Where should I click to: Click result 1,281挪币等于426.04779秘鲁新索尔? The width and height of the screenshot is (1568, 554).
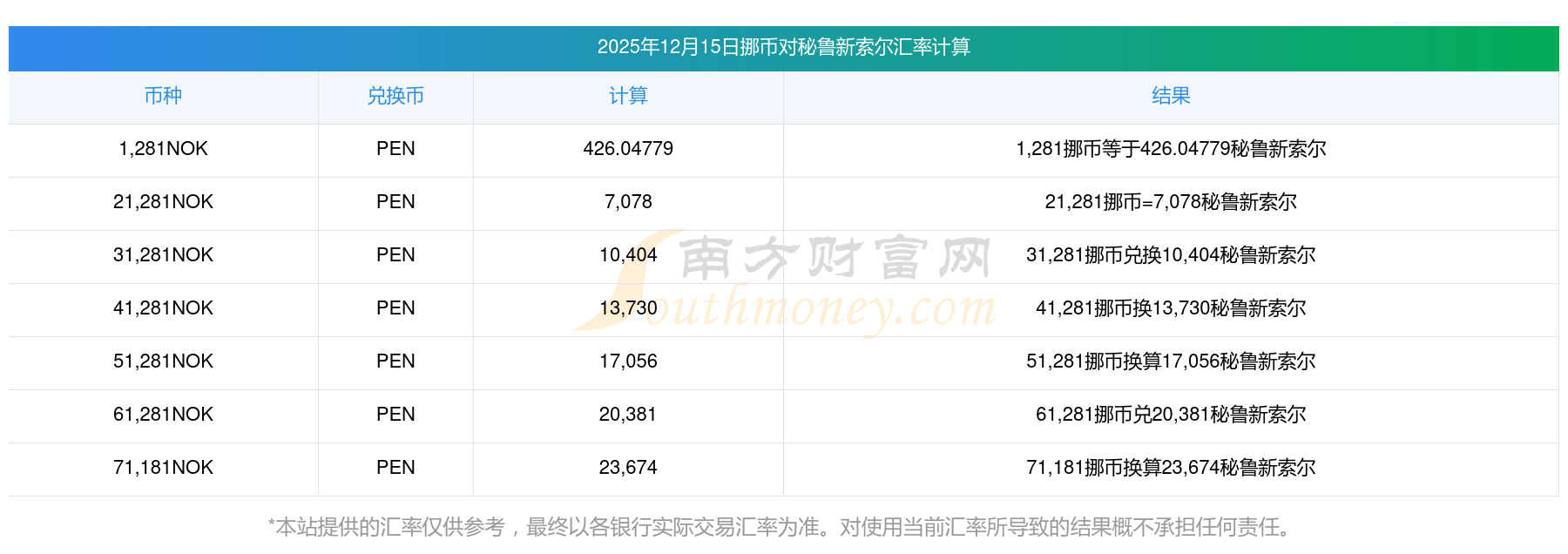pyautogui.click(x=1171, y=149)
